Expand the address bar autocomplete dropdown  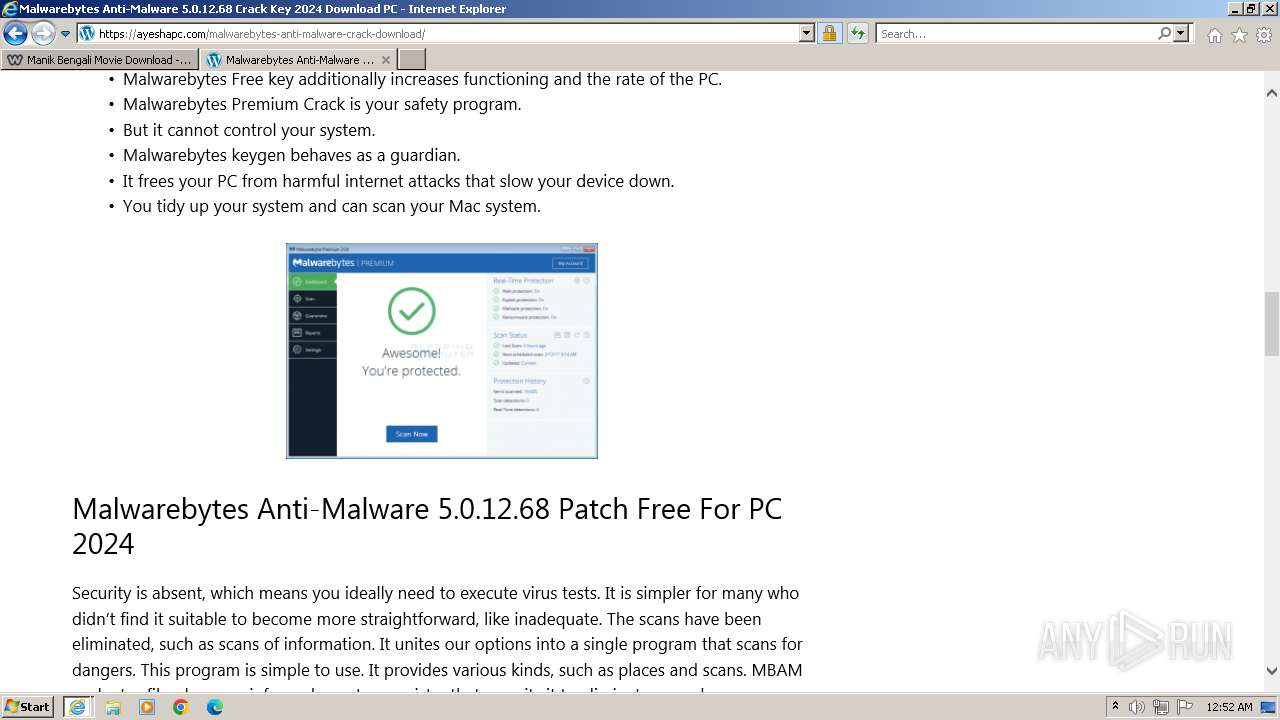pos(807,34)
